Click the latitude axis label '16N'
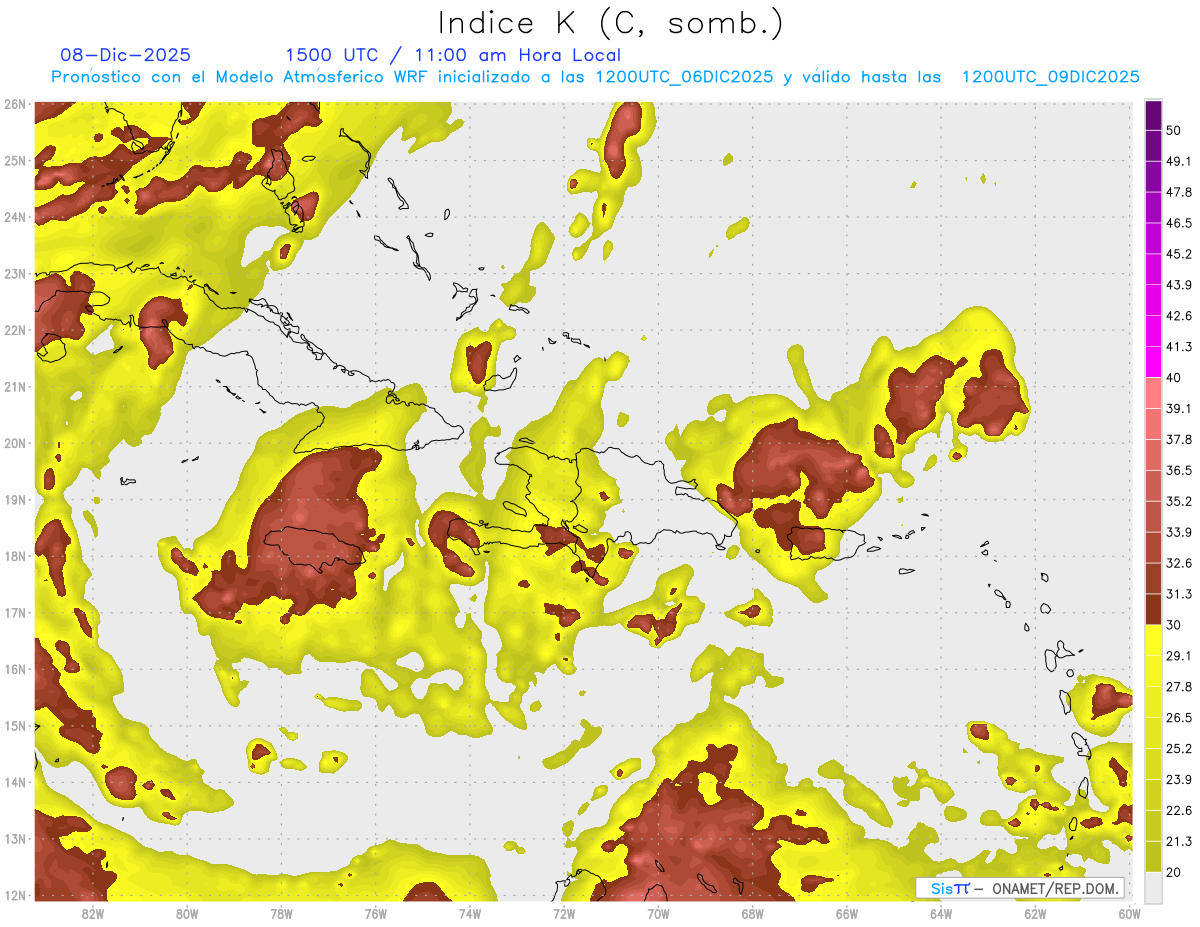 (x=15, y=669)
